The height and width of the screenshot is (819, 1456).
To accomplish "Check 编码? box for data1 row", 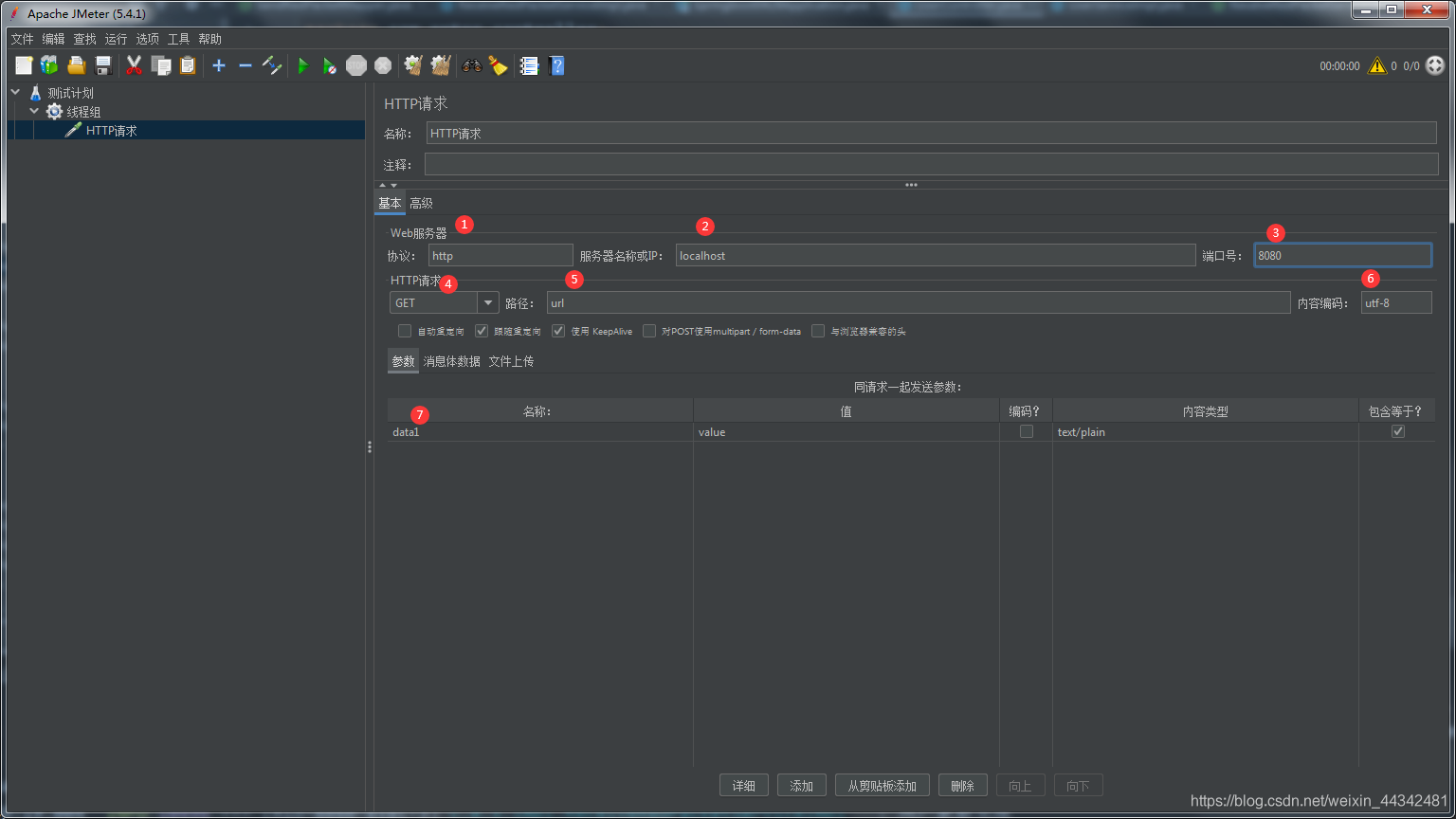I will point(1027,431).
